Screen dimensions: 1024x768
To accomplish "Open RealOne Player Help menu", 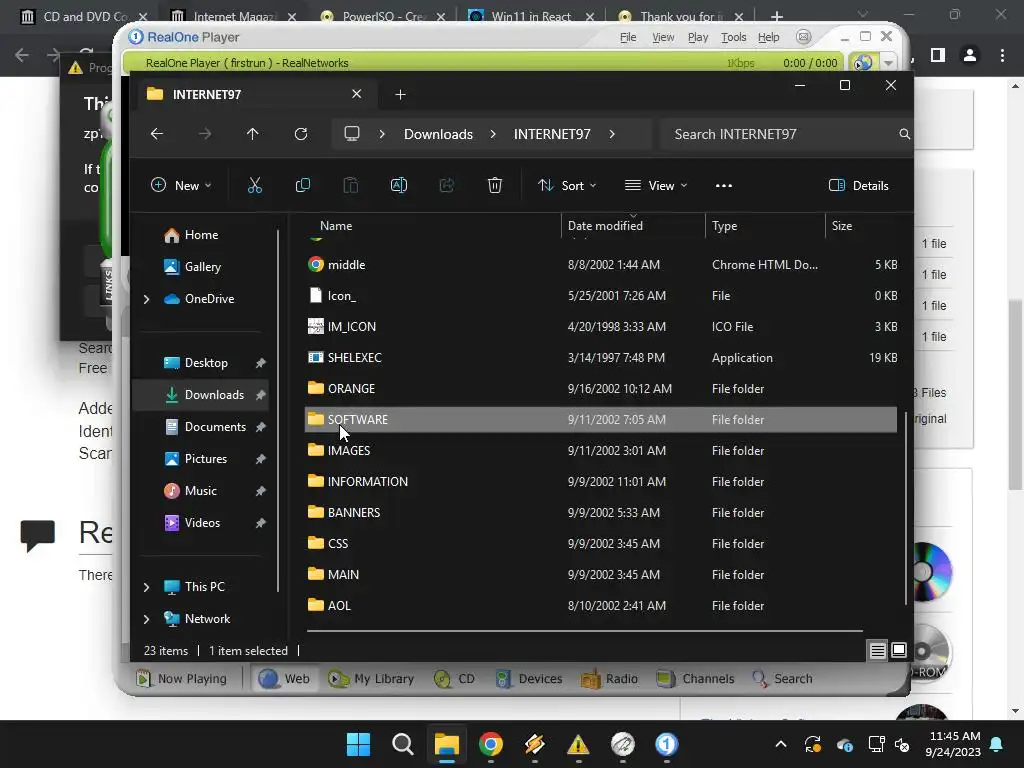I will [x=768, y=37].
